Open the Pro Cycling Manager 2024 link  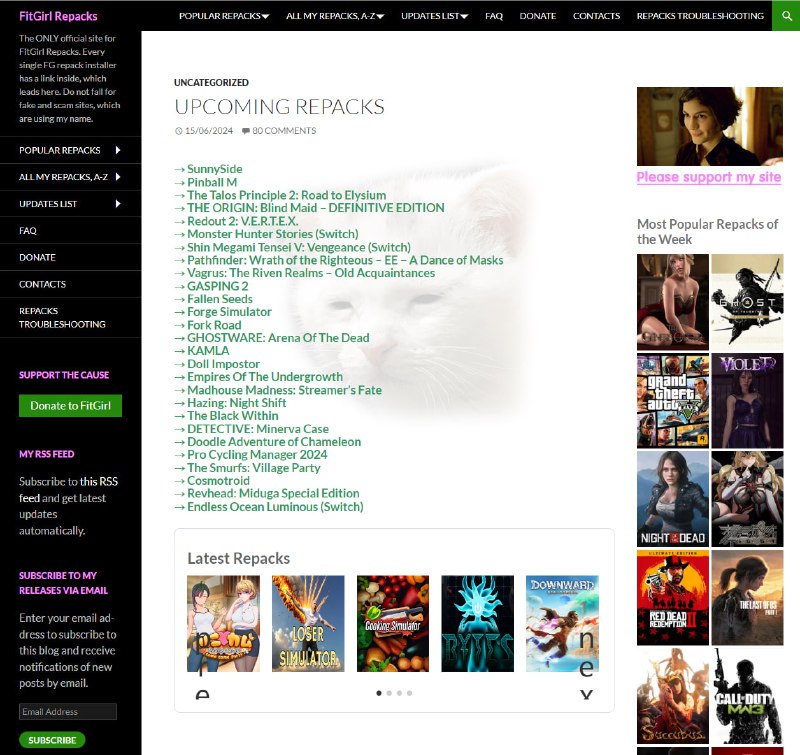[x=257, y=455]
